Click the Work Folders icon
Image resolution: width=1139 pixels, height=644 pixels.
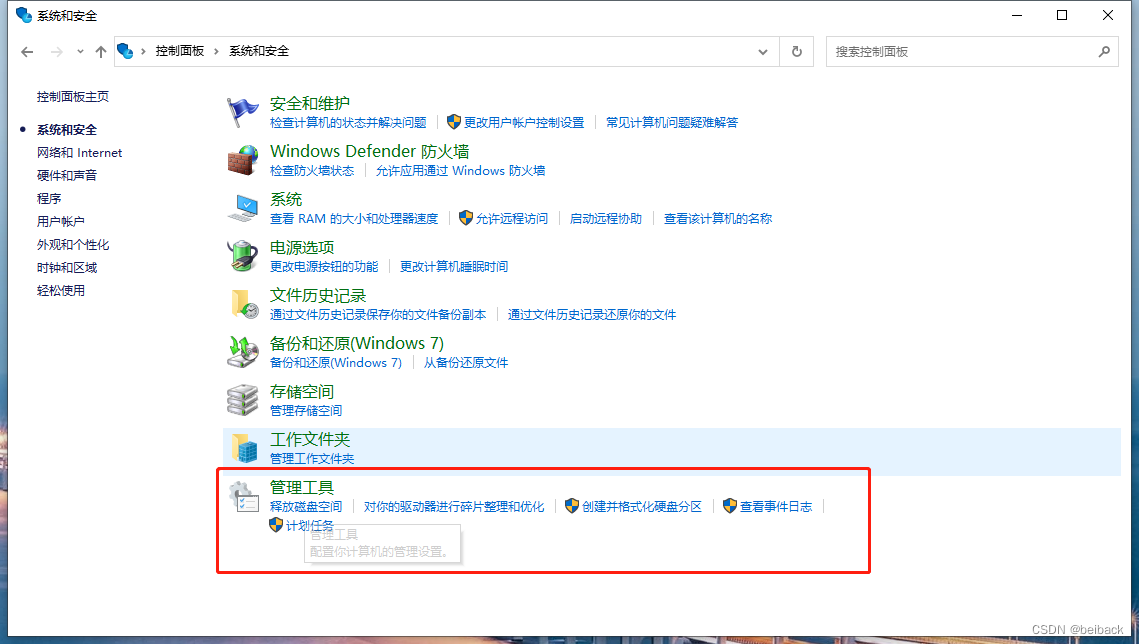(x=244, y=448)
